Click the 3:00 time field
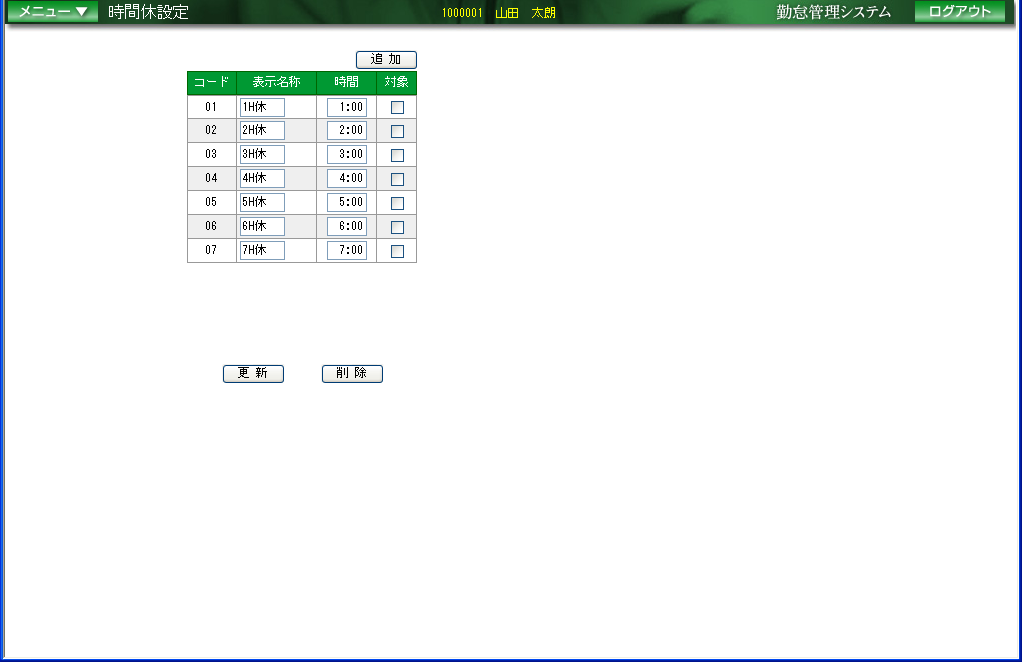The image size is (1022, 662). [x=347, y=154]
